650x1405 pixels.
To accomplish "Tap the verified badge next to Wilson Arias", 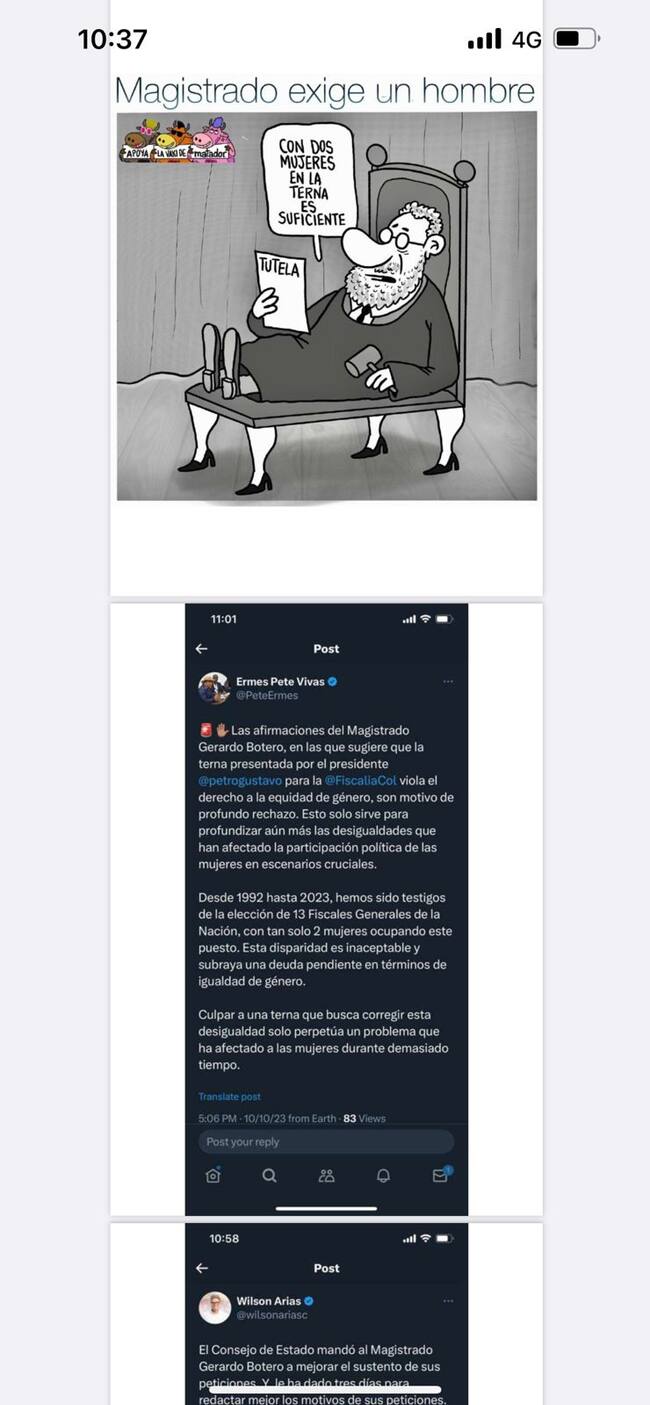I will 309,1301.
